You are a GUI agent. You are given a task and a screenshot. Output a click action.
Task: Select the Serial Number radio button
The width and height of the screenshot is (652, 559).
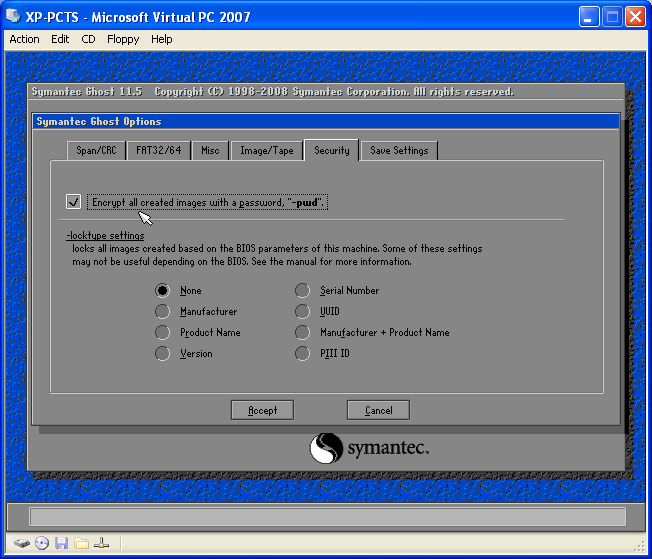pyautogui.click(x=302, y=290)
